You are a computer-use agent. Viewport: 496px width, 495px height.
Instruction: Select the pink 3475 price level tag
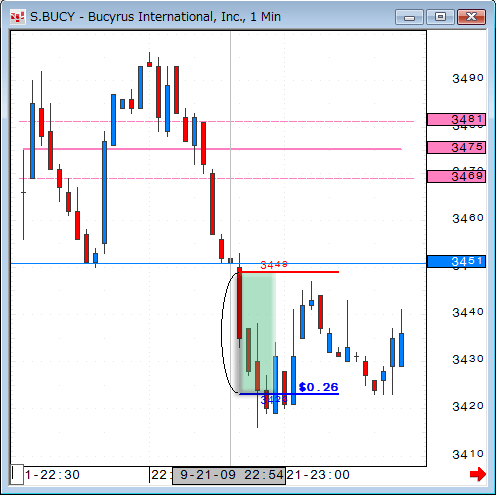pos(456,147)
